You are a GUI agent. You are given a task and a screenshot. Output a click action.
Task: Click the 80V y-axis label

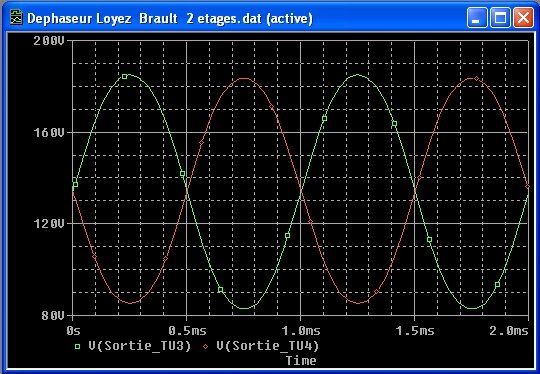[53, 315]
